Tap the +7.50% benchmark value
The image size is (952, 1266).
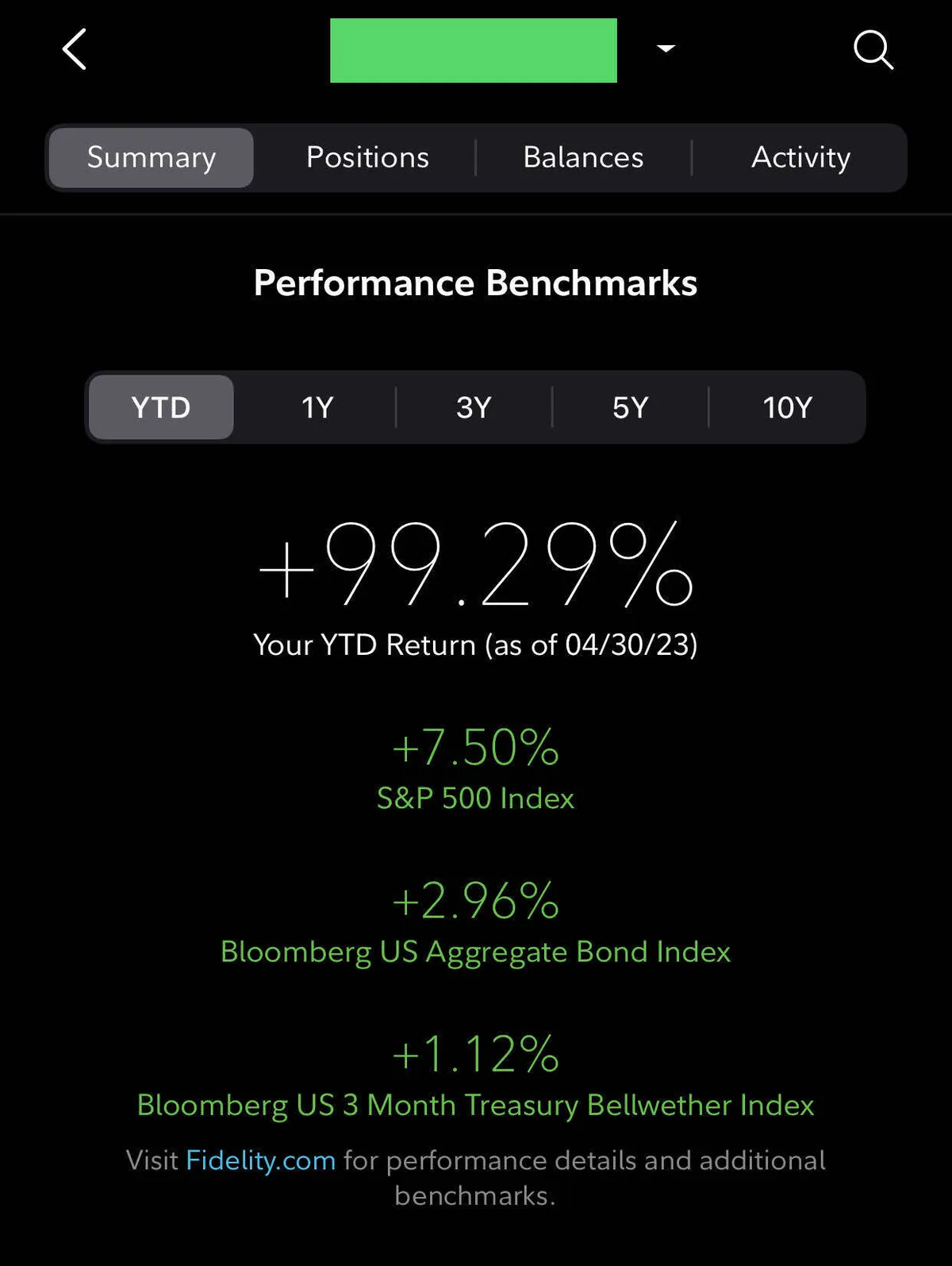click(475, 748)
